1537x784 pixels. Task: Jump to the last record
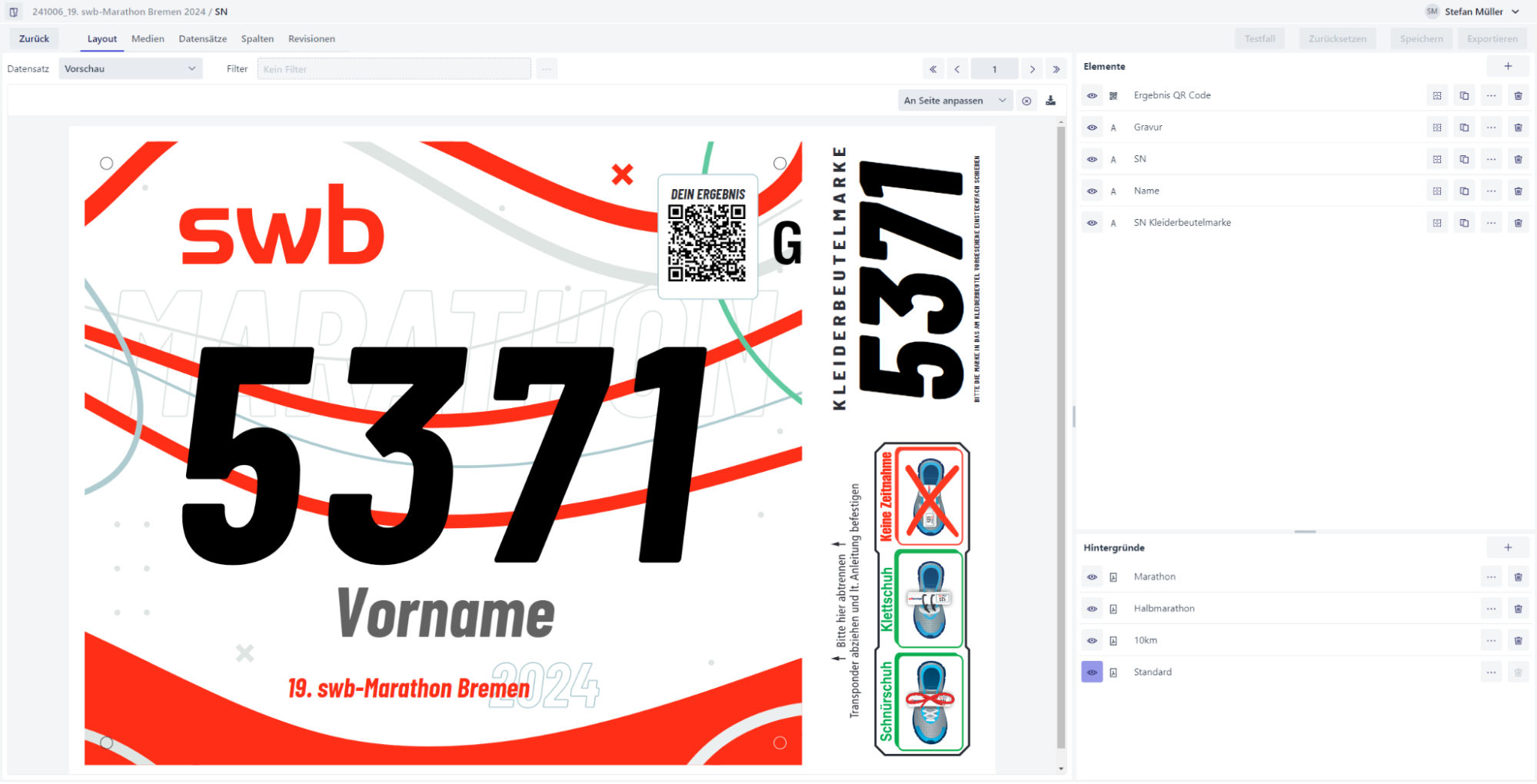(1056, 69)
